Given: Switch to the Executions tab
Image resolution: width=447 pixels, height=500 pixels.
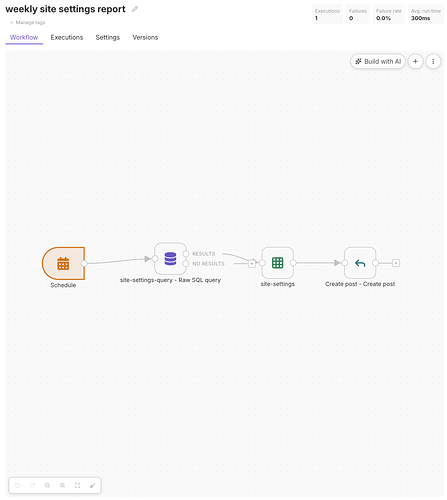Looking at the screenshot, I should (x=67, y=37).
